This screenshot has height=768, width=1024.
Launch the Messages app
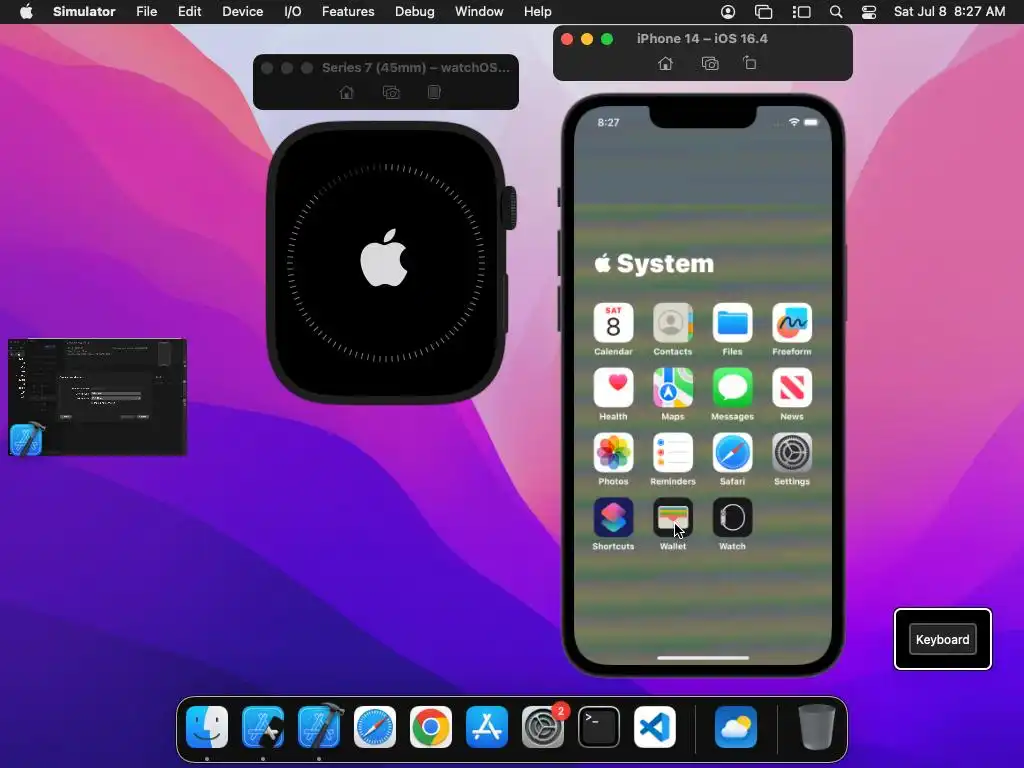(x=732, y=387)
